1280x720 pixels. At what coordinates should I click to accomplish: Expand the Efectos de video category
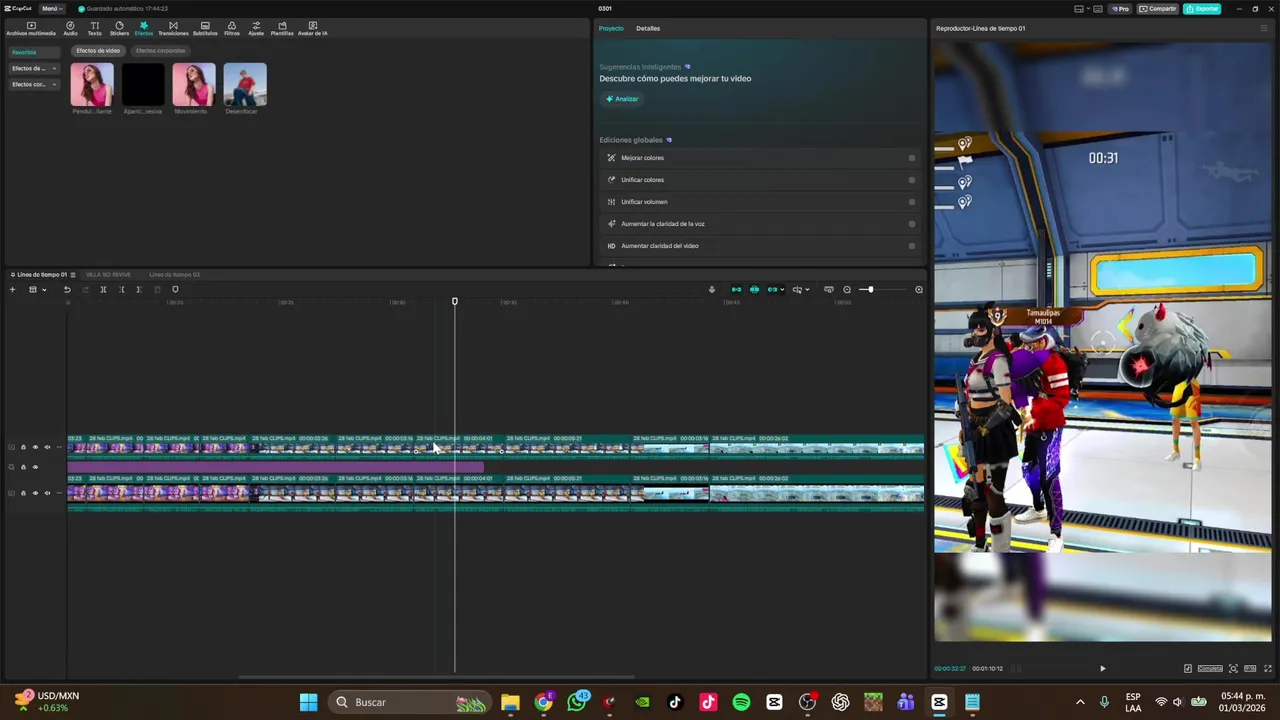tap(34, 68)
